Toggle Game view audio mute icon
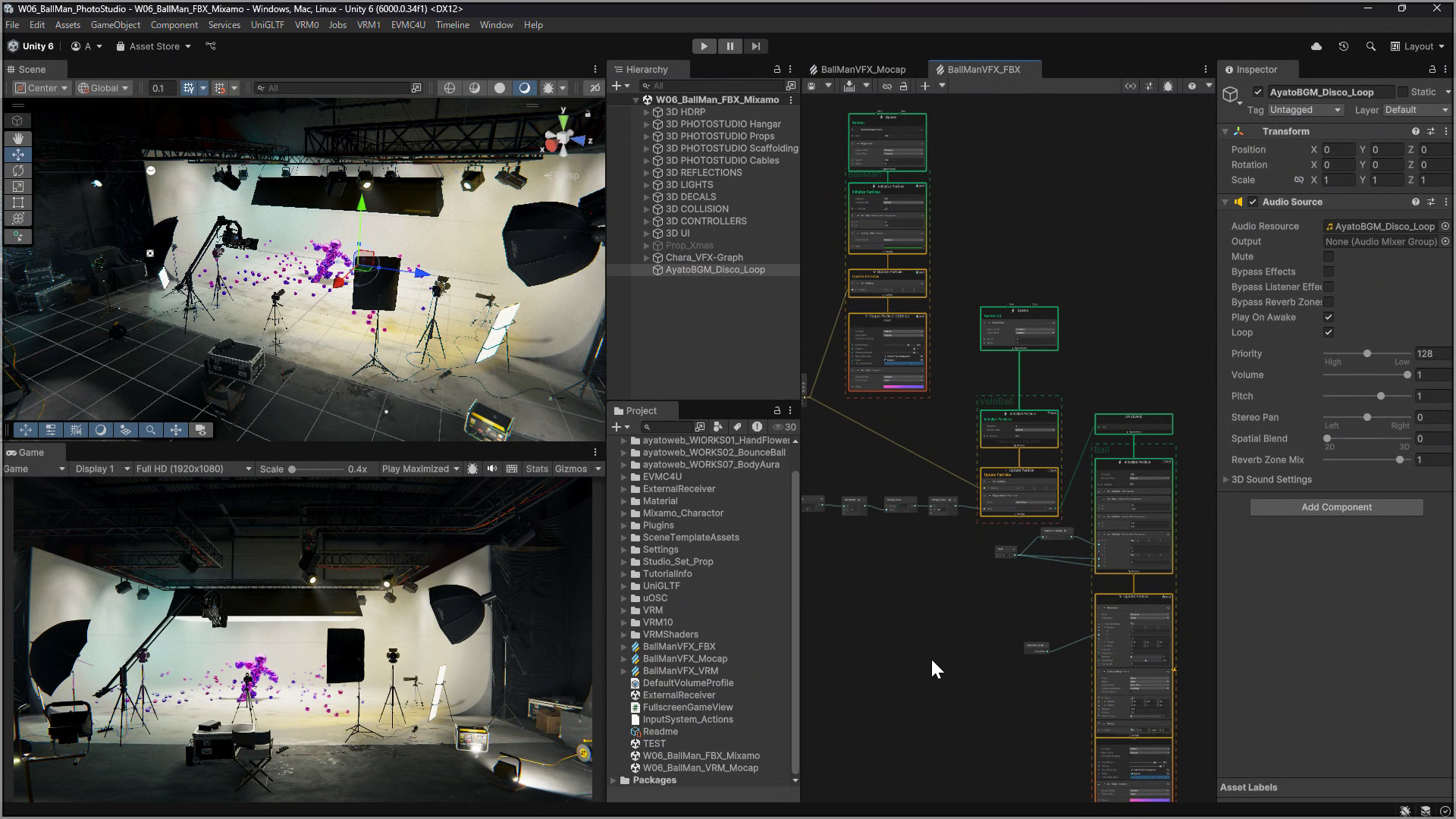 [x=492, y=469]
